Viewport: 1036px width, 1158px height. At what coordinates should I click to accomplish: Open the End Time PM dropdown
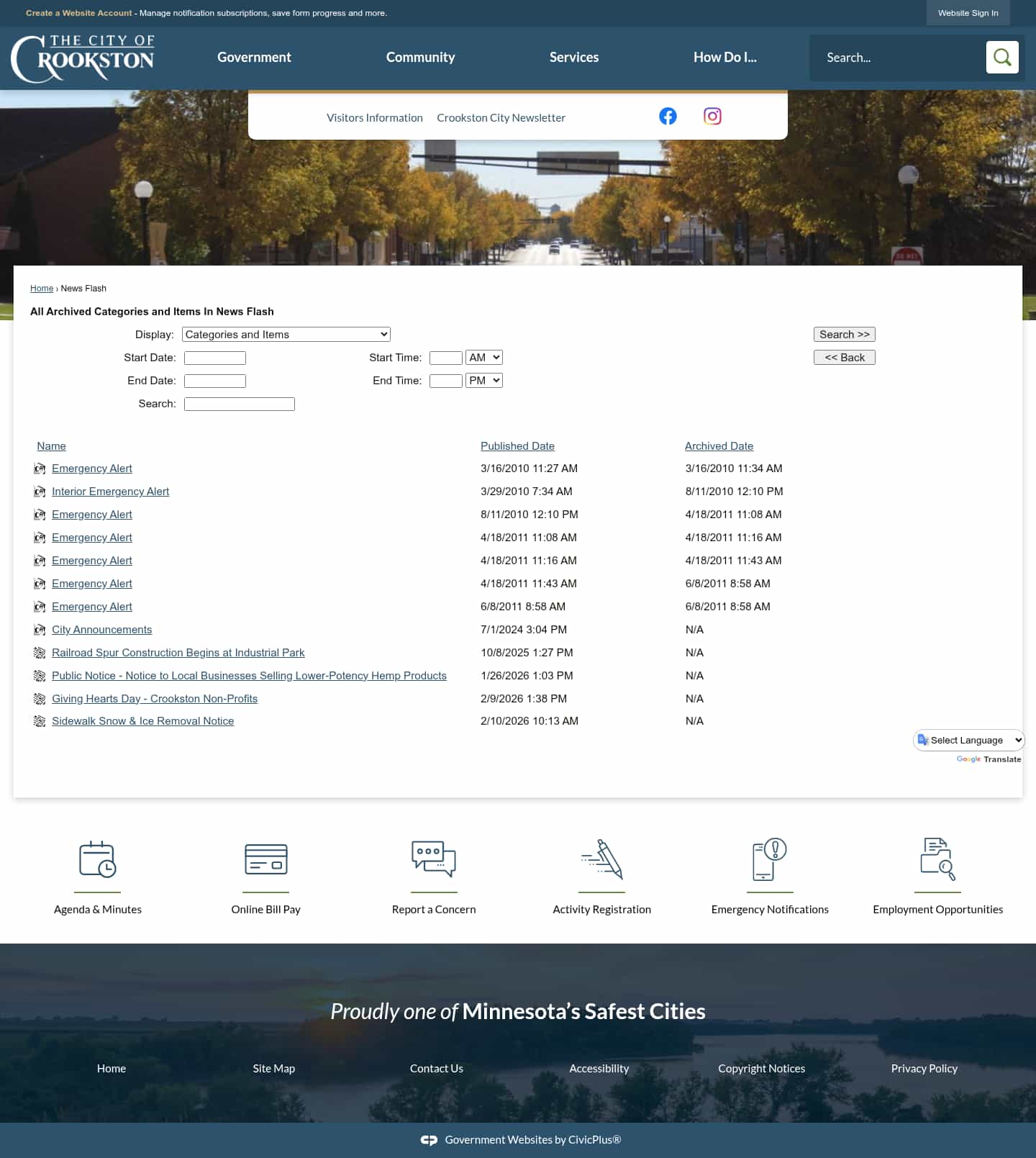point(484,380)
